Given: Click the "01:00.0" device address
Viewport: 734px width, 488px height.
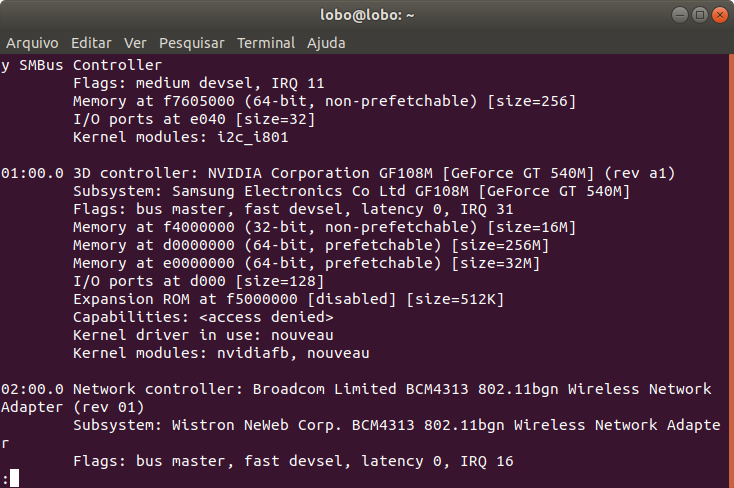Looking at the screenshot, I should [32, 173].
